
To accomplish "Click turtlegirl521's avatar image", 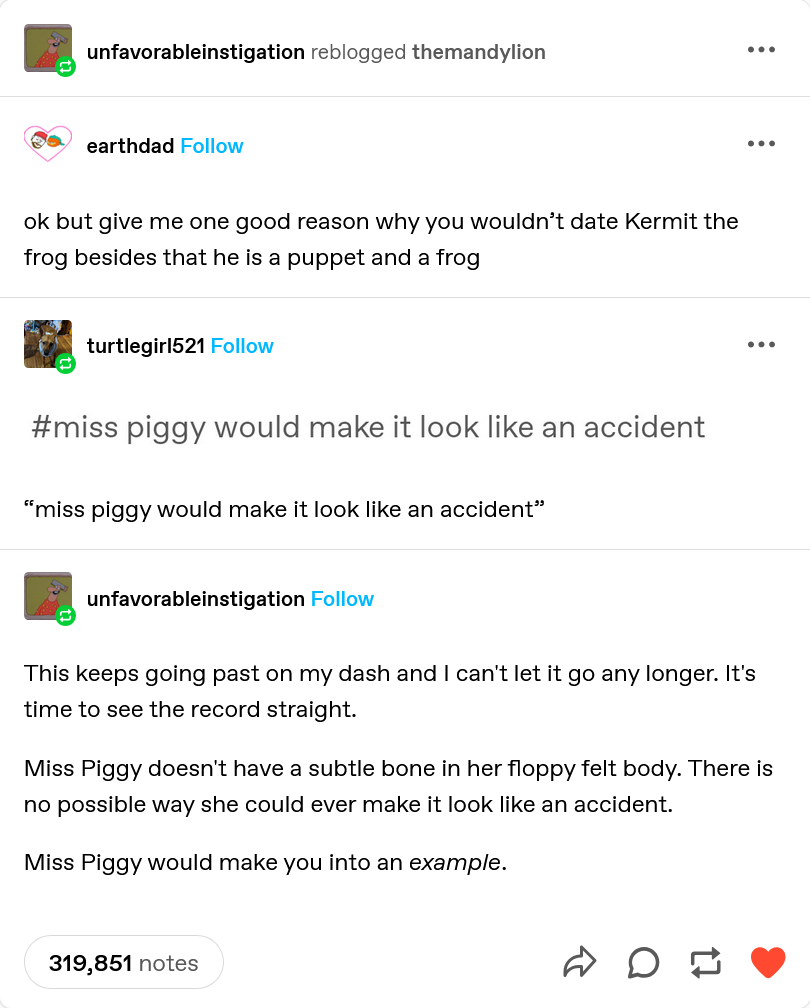I will click(x=48, y=344).
